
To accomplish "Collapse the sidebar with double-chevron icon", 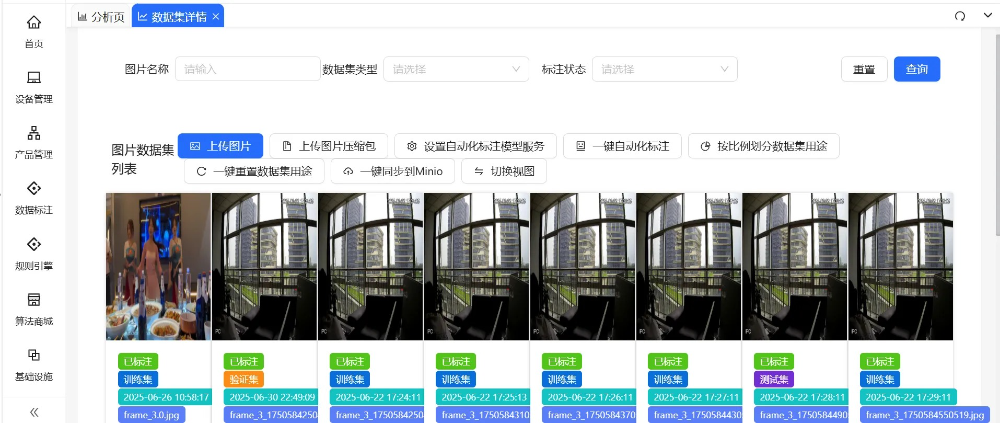I will click(x=34, y=412).
